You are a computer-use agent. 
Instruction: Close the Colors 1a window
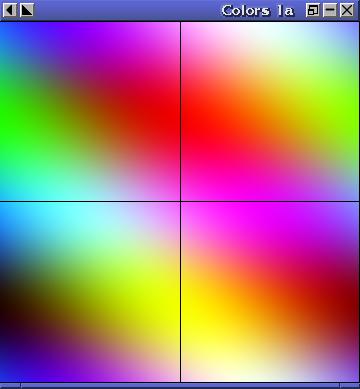(347, 10)
